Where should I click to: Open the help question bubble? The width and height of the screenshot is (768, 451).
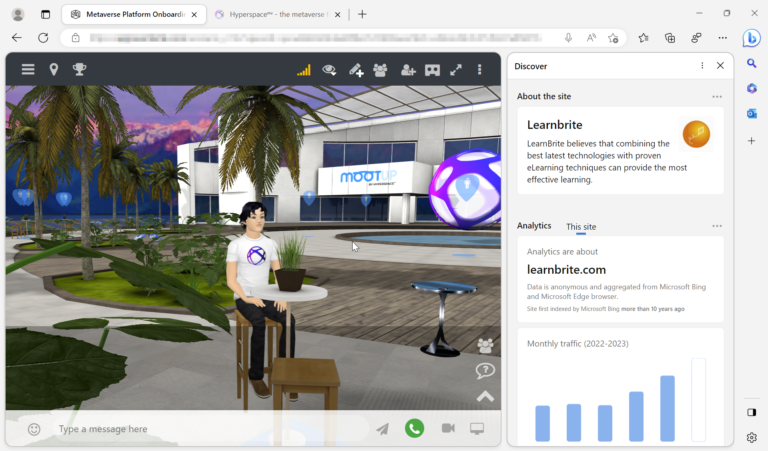pyautogui.click(x=485, y=371)
